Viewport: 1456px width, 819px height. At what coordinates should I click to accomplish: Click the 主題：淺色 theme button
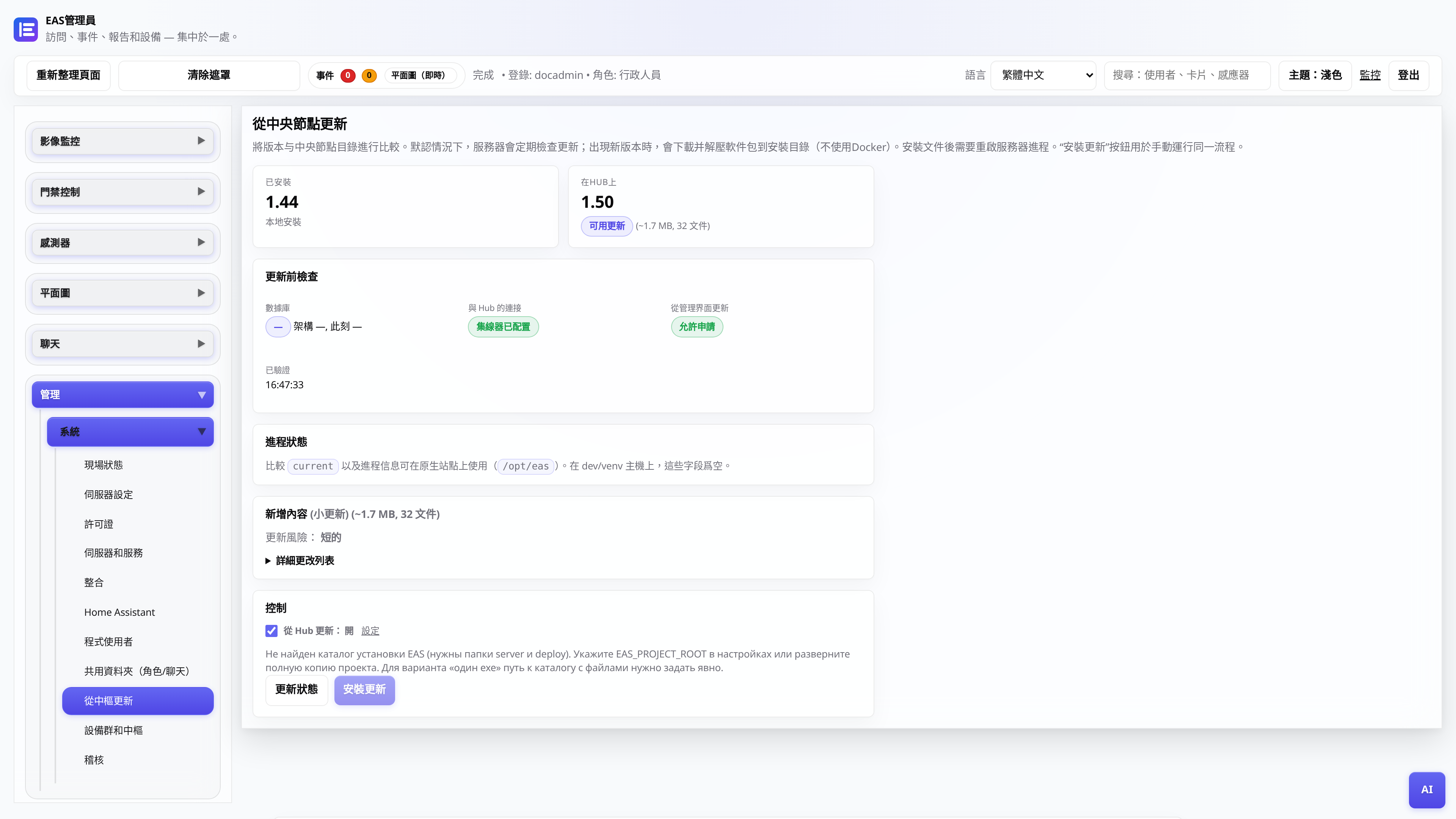[1315, 75]
